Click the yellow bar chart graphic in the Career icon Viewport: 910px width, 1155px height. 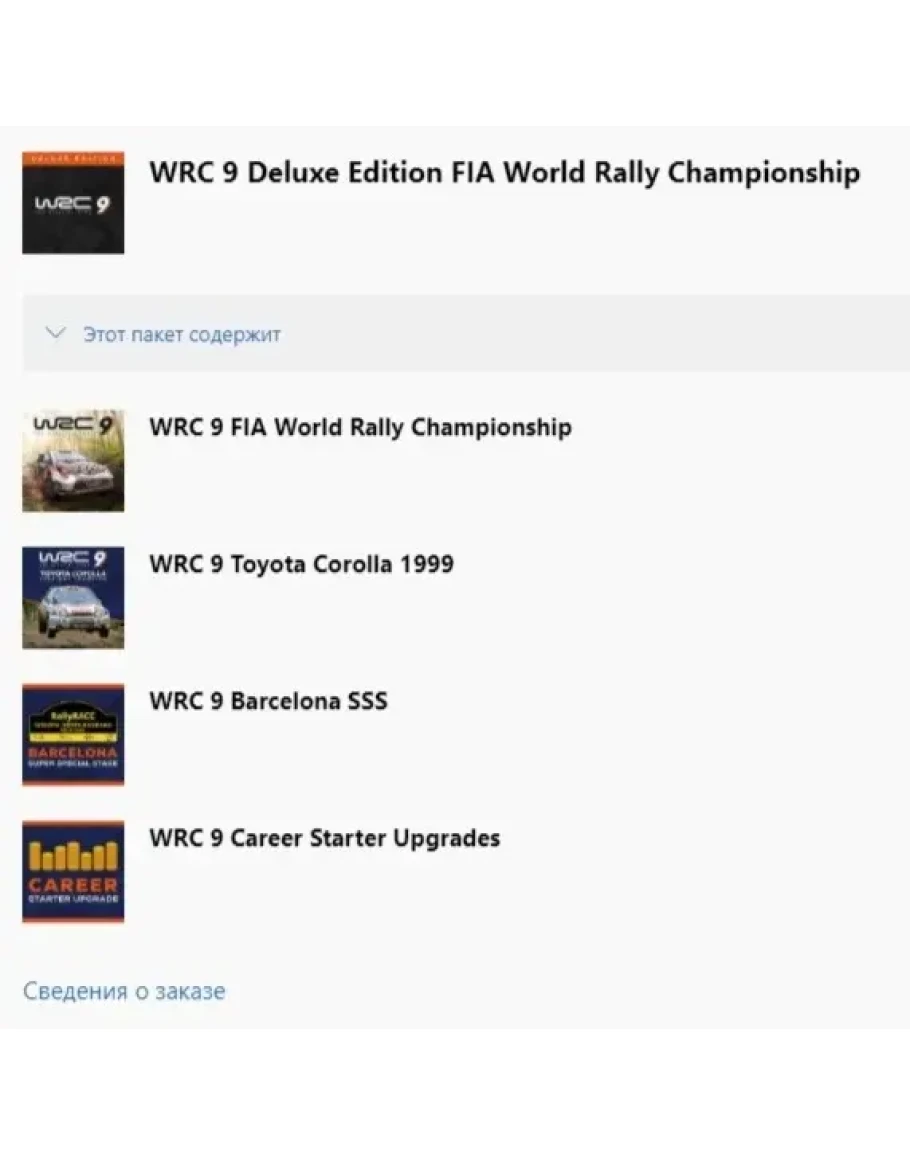(x=73, y=856)
